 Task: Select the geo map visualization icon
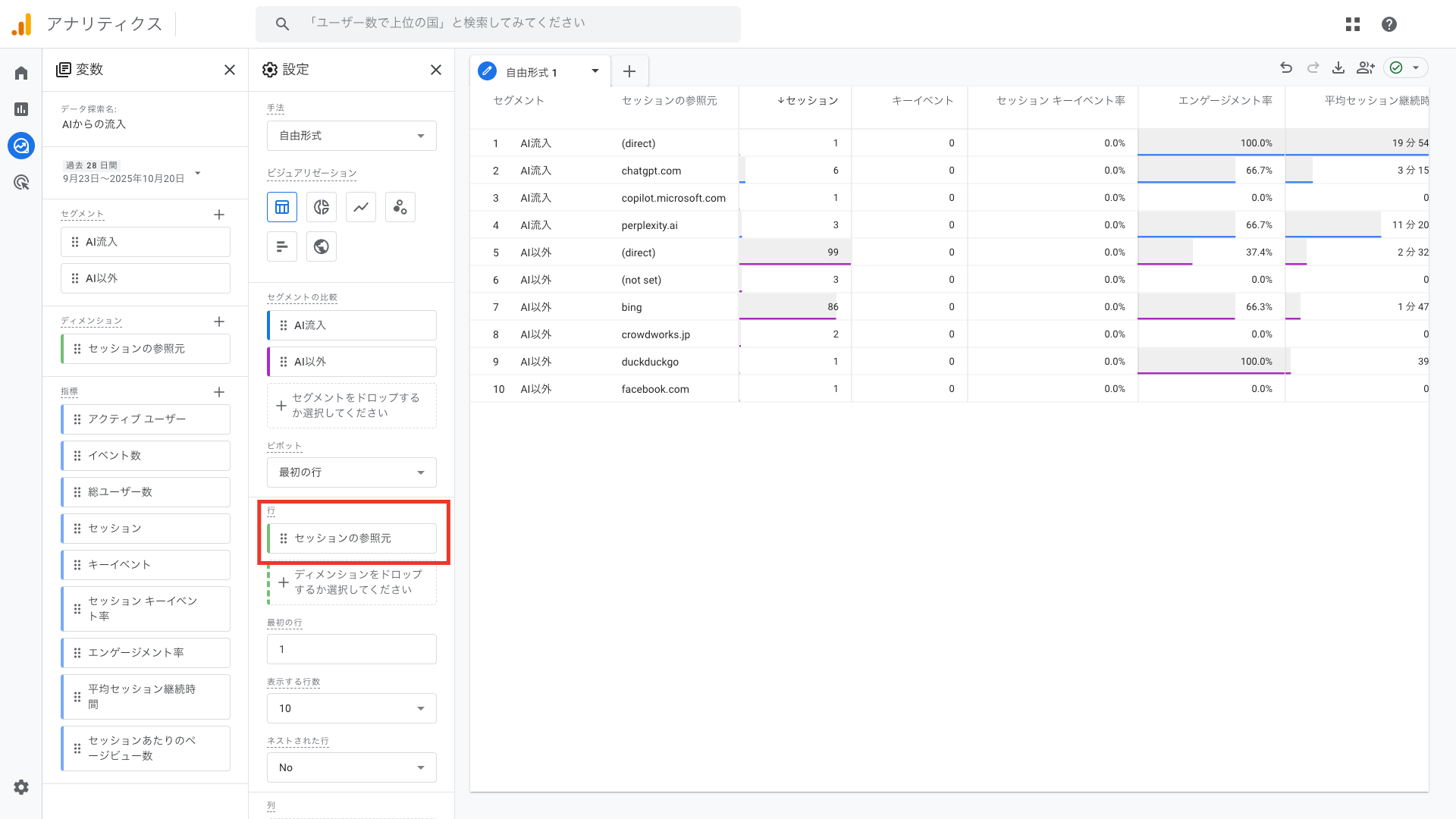click(322, 246)
